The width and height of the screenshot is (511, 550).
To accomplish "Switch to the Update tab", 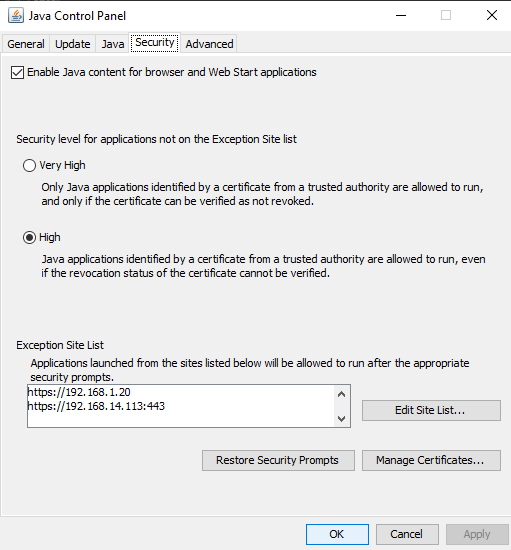I will pyautogui.click(x=73, y=44).
